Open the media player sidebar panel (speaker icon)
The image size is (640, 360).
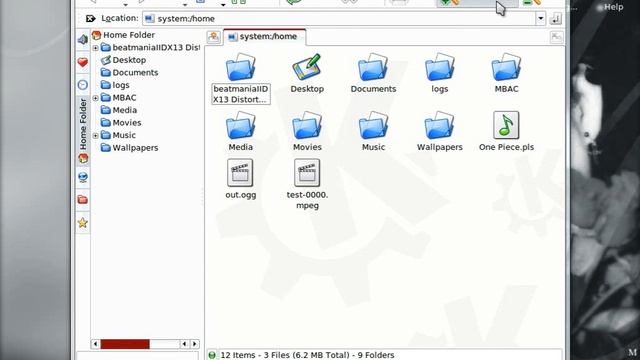click(83, 40)
